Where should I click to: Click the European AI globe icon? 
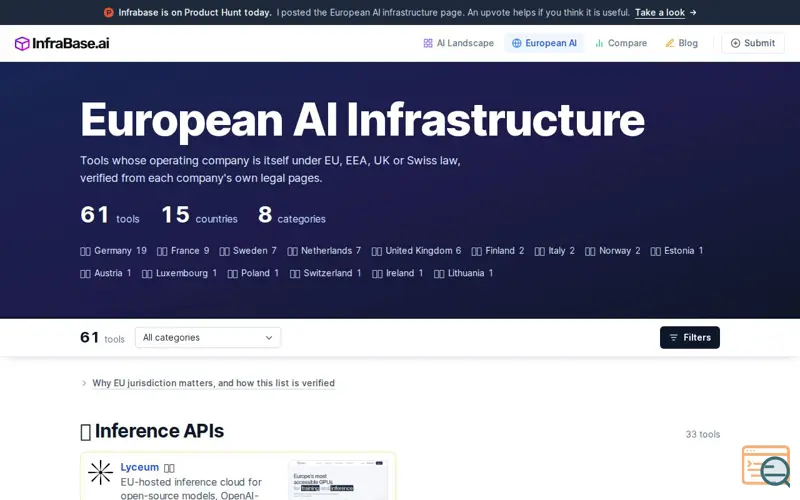(517, 43)
